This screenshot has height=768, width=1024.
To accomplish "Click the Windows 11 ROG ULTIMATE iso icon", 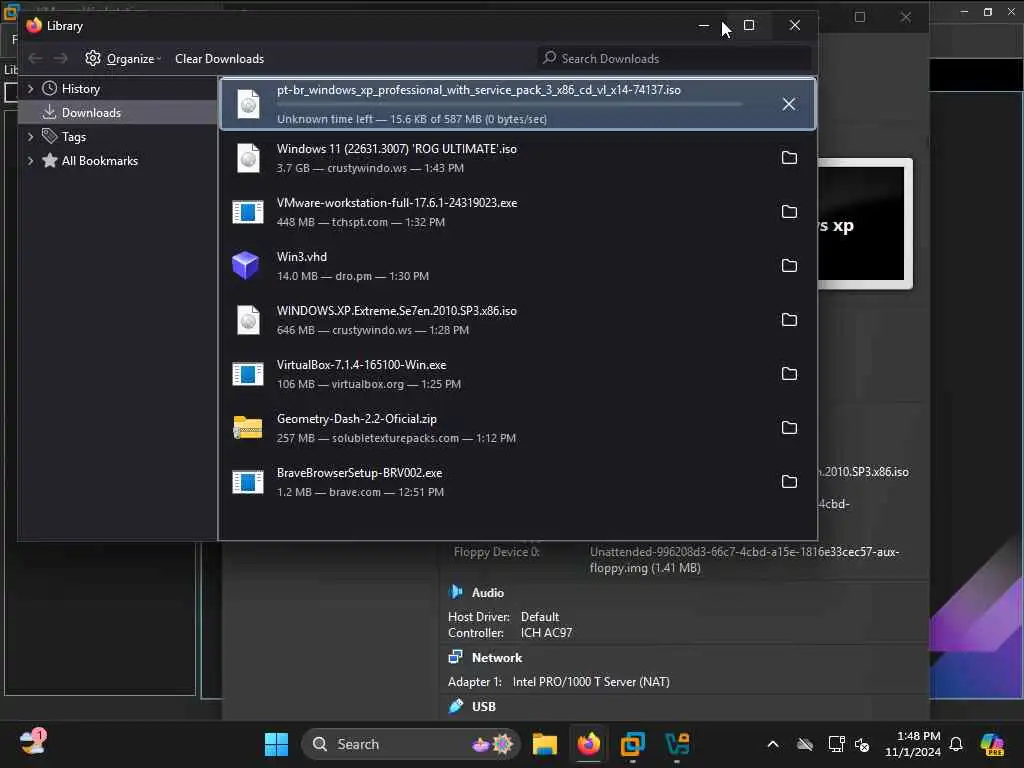I will 248,157.
